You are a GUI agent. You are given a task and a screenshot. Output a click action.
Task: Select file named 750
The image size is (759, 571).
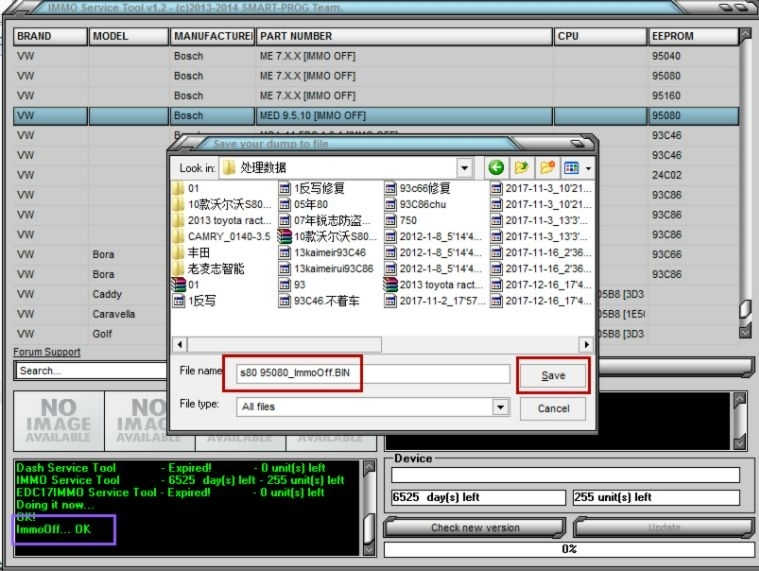coord(401,220)
